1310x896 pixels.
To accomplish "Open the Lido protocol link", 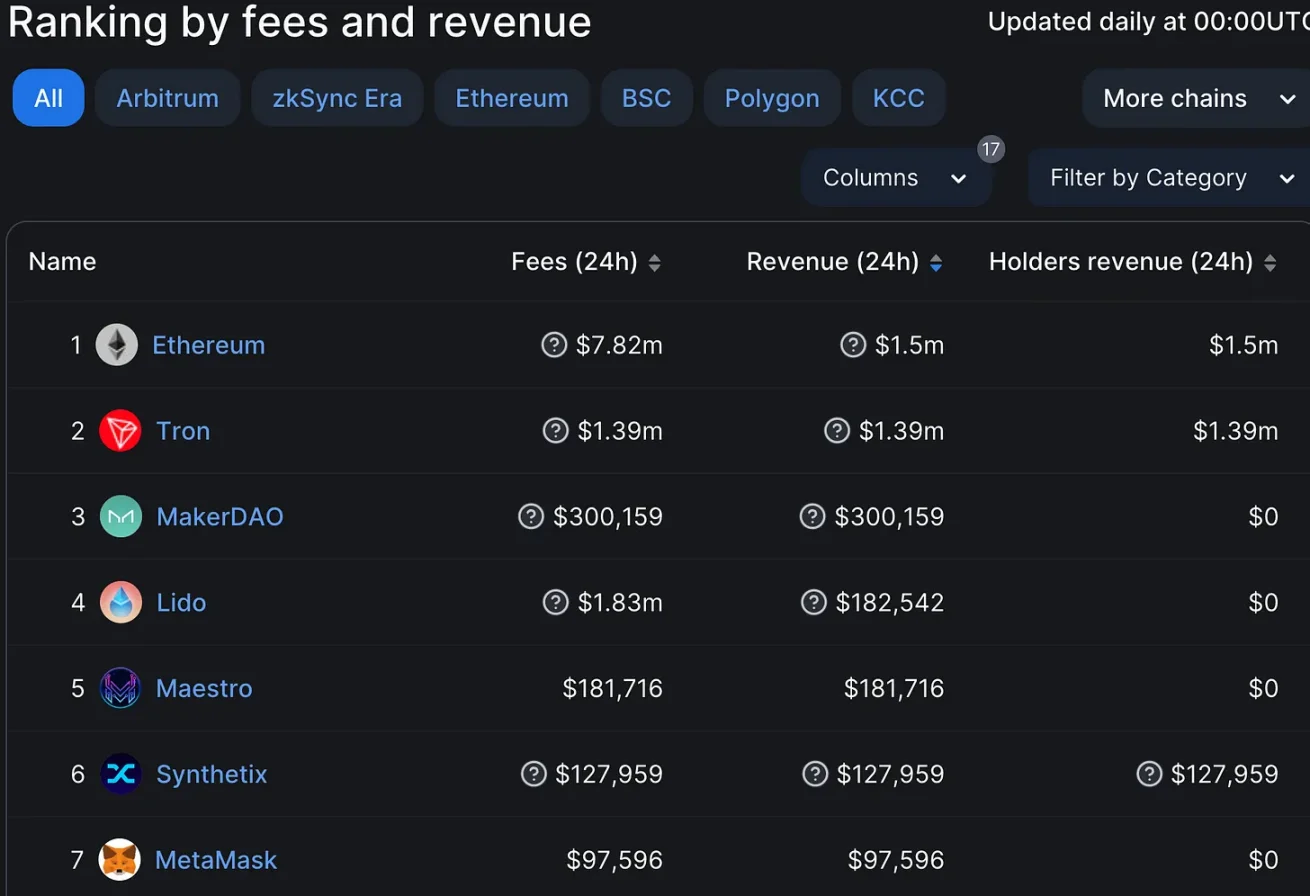I will click(x=181, y=603).
